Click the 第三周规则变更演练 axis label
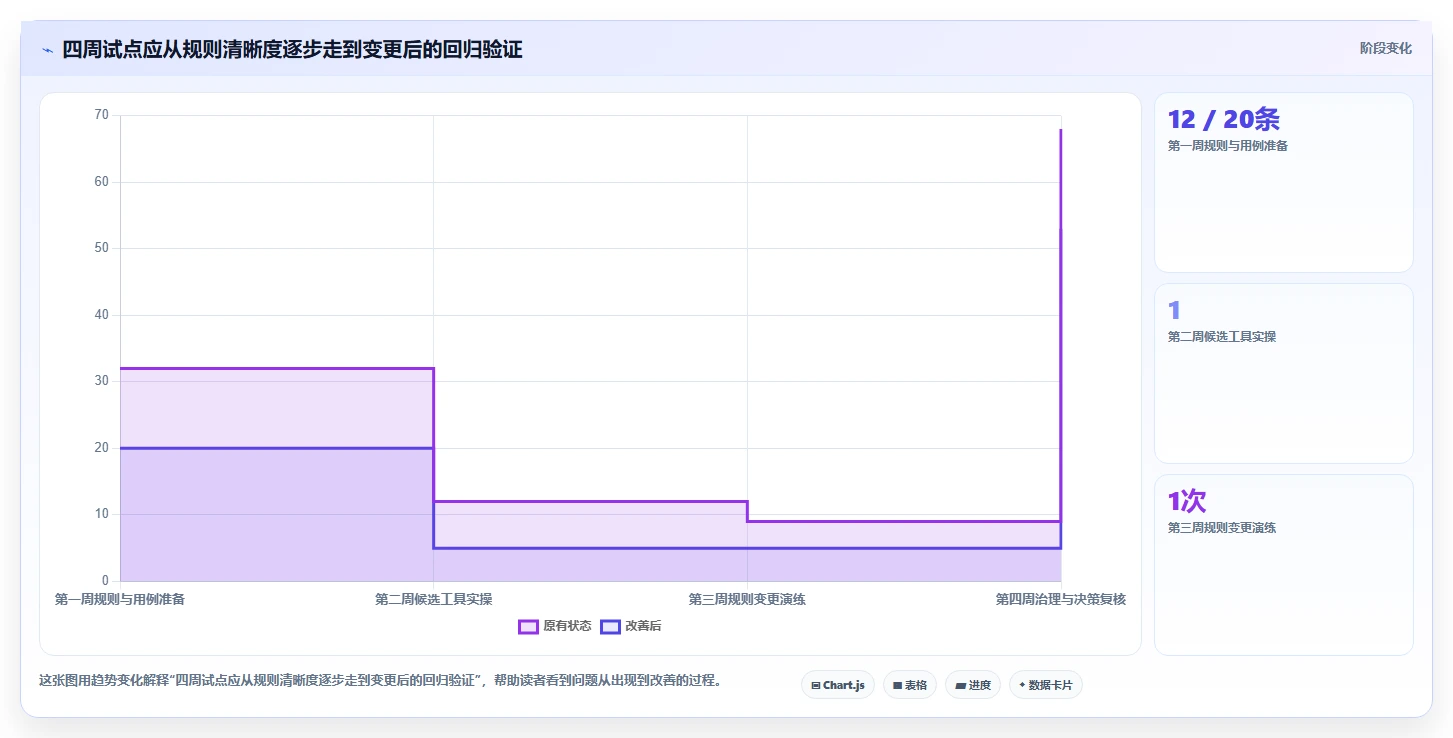1453x738 pixels. tap(747, 599)
